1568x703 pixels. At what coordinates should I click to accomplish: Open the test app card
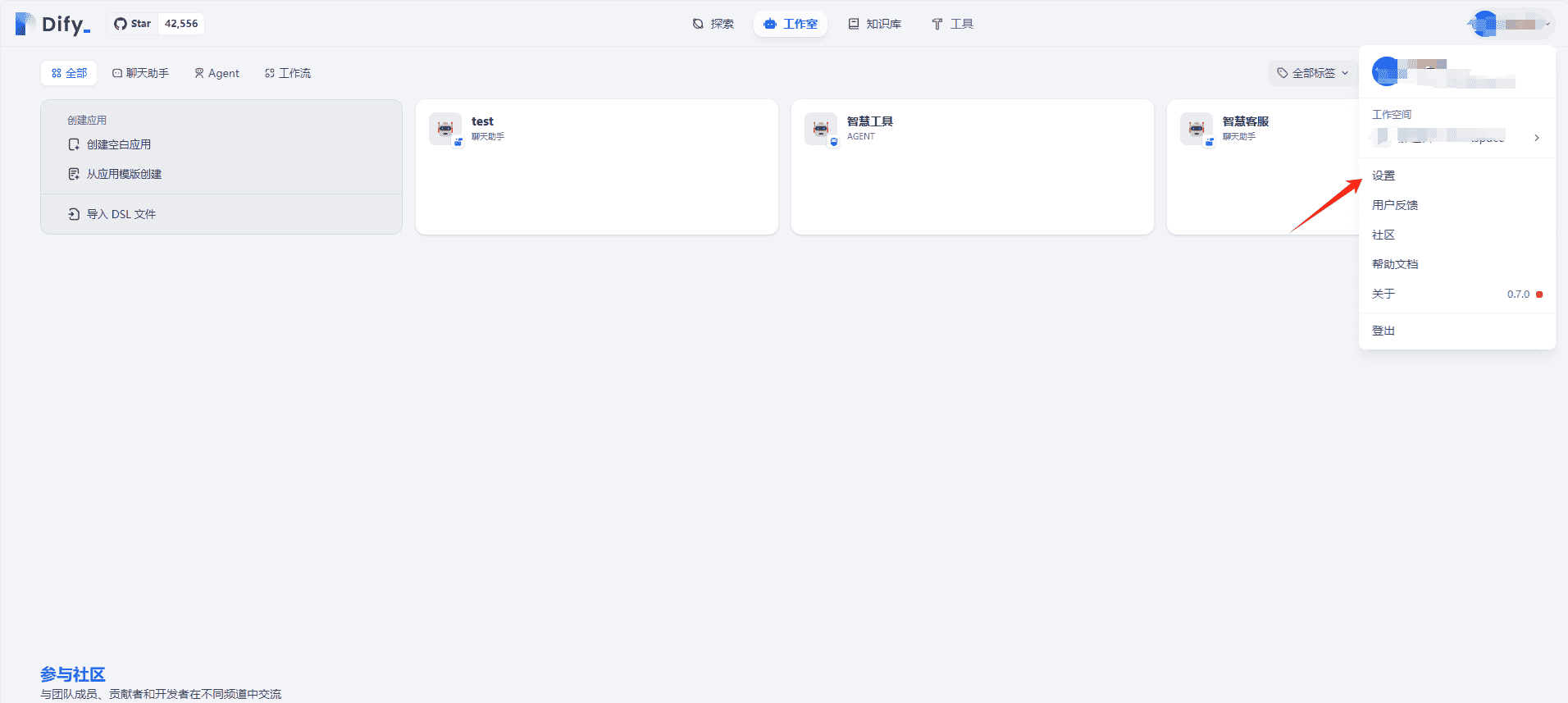pyautogui.click(x=597, y=167)
